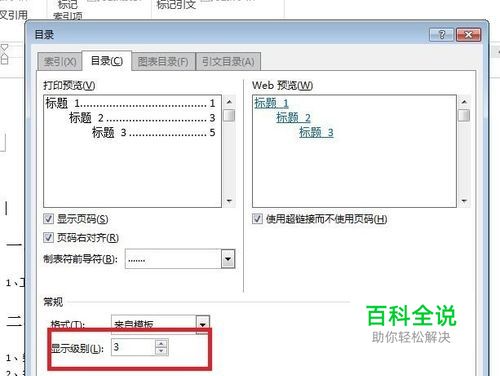The image size is (500, 376).
Task: Click the 标题 3 line in the print preview
Action: [x=154, y=132]
